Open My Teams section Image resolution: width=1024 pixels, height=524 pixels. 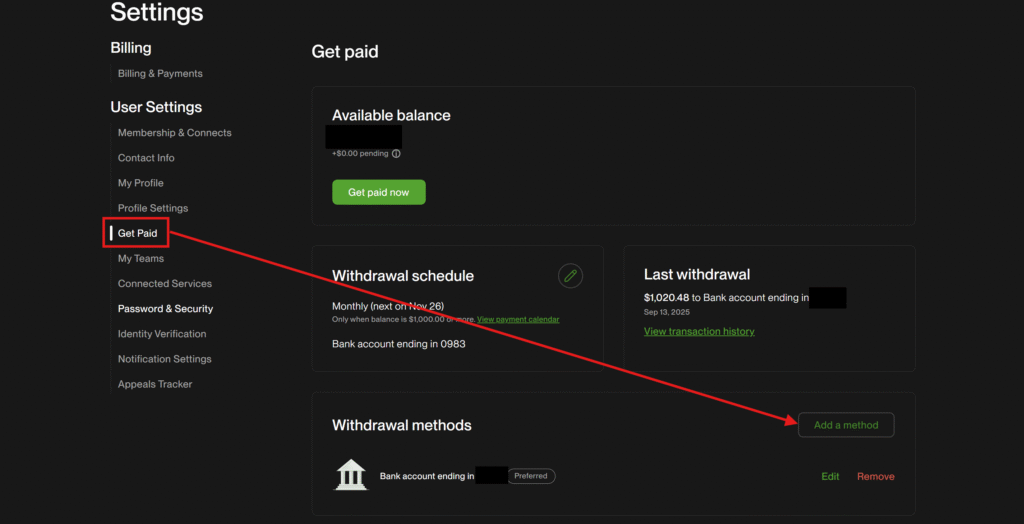(x=140, y=258)
